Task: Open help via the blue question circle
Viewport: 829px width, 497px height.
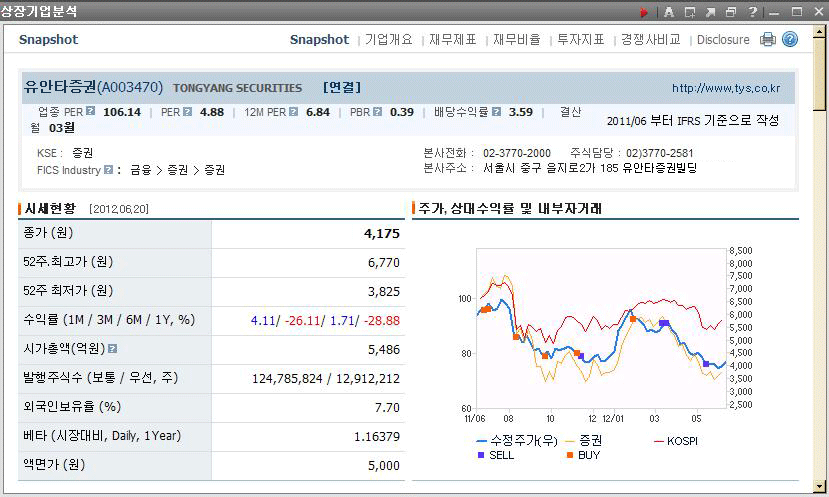Action: [x=790, y=39]
